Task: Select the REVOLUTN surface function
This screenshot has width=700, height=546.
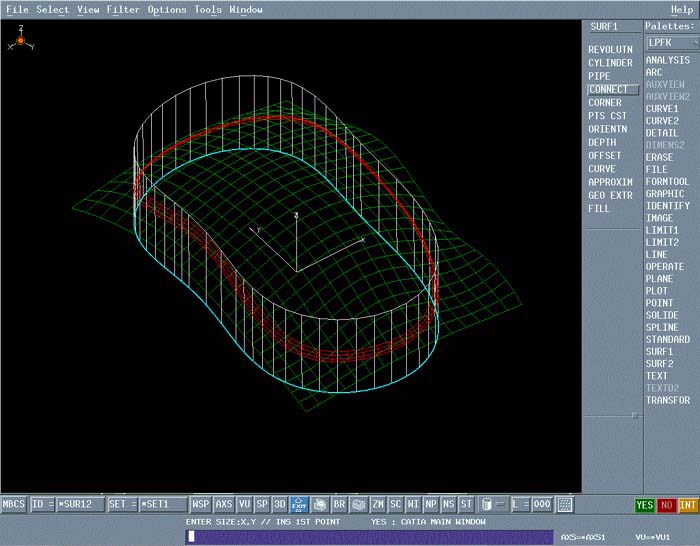Action: coord(610,50)
